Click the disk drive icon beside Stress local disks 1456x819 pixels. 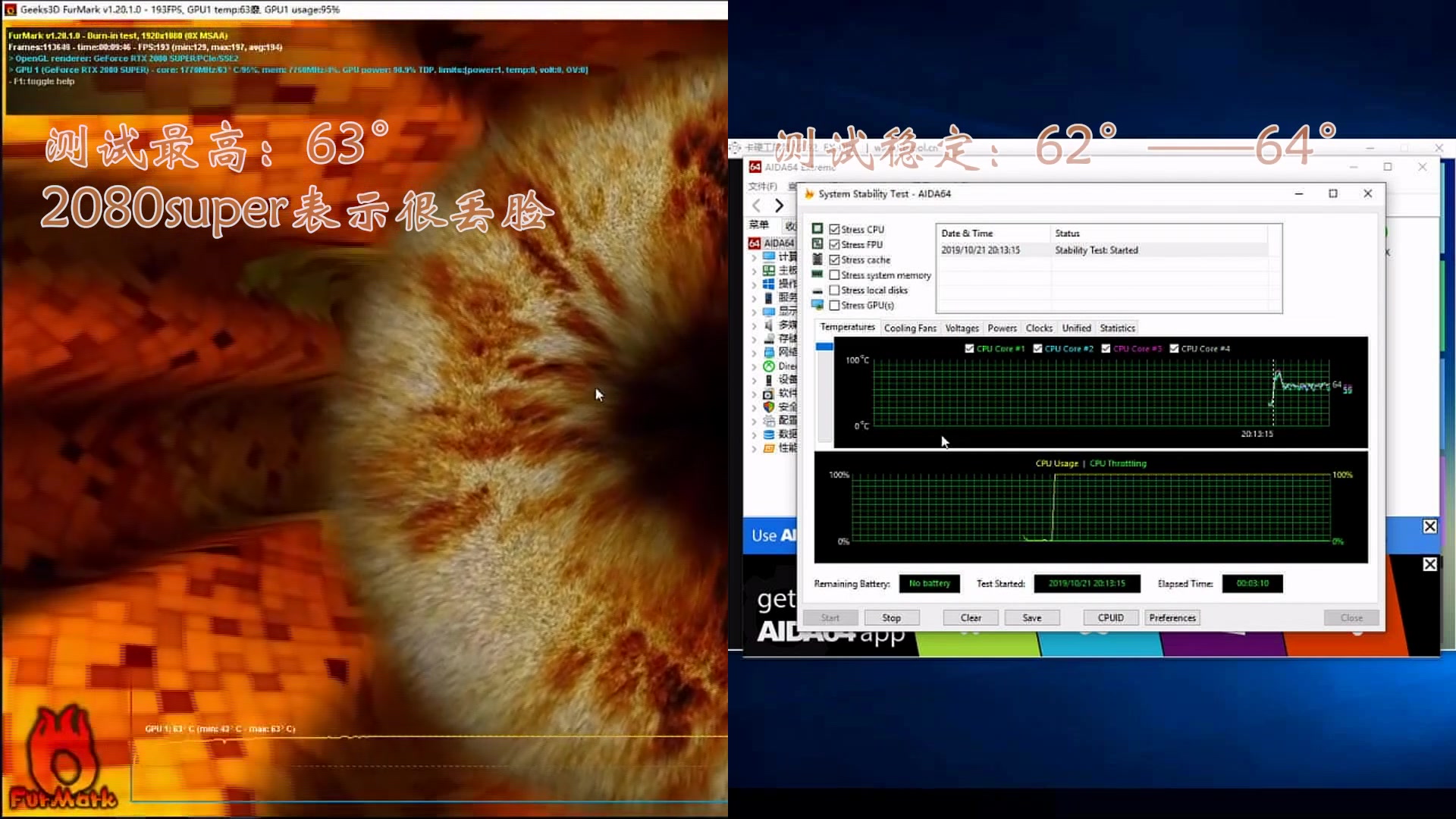(x=817, y=290)
